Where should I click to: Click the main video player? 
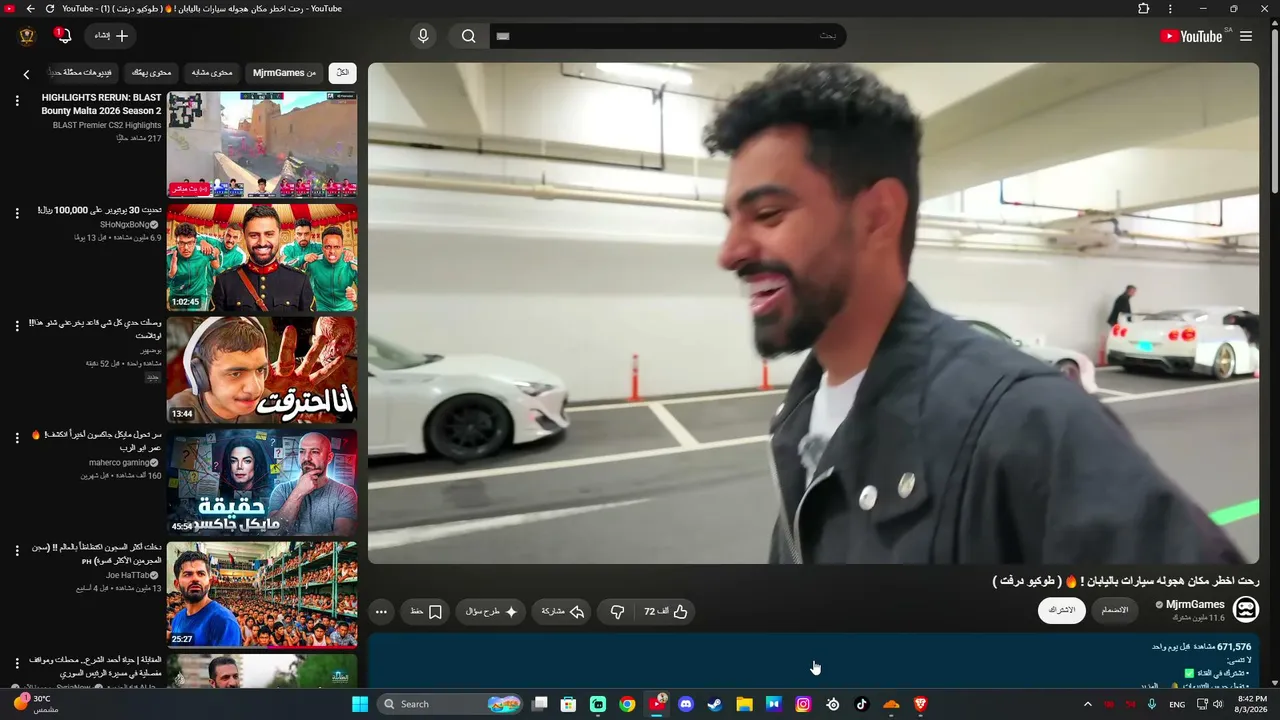813,313
